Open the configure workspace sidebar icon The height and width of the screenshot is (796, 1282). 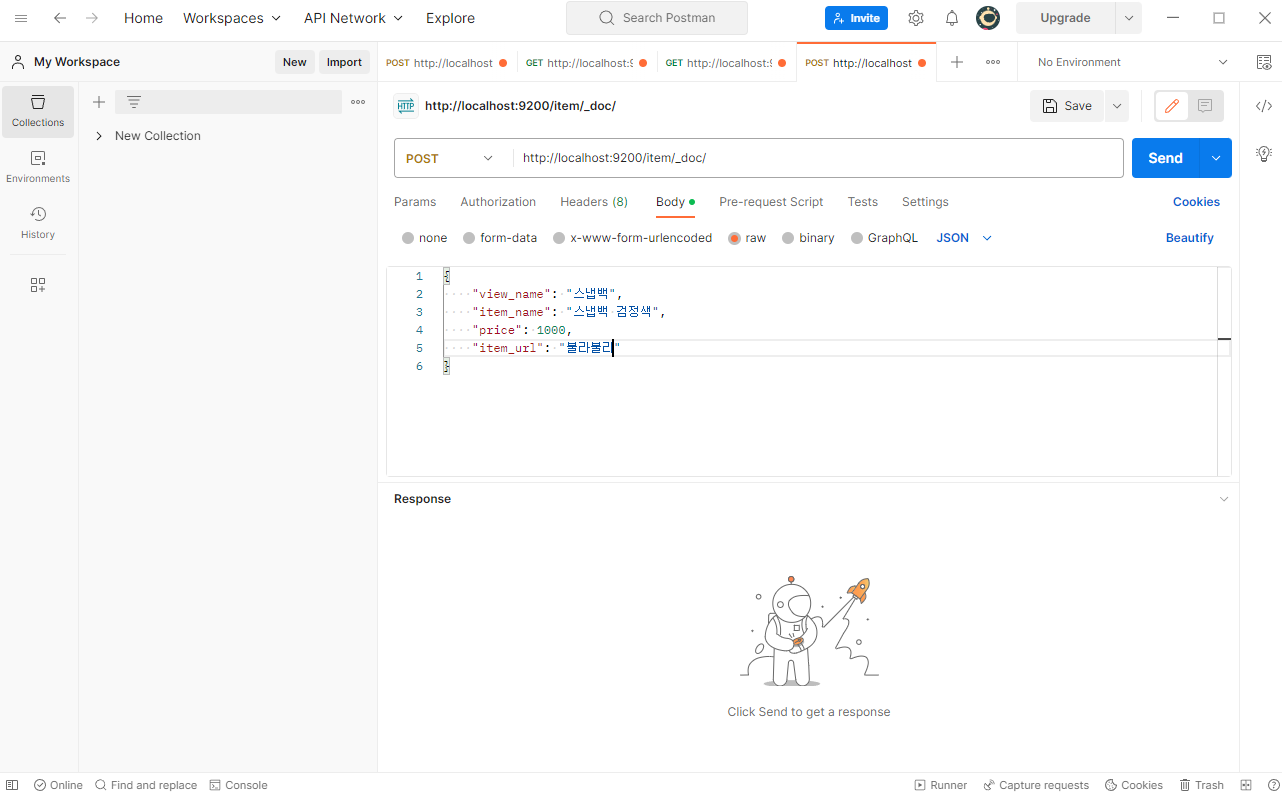click(38, 285)
